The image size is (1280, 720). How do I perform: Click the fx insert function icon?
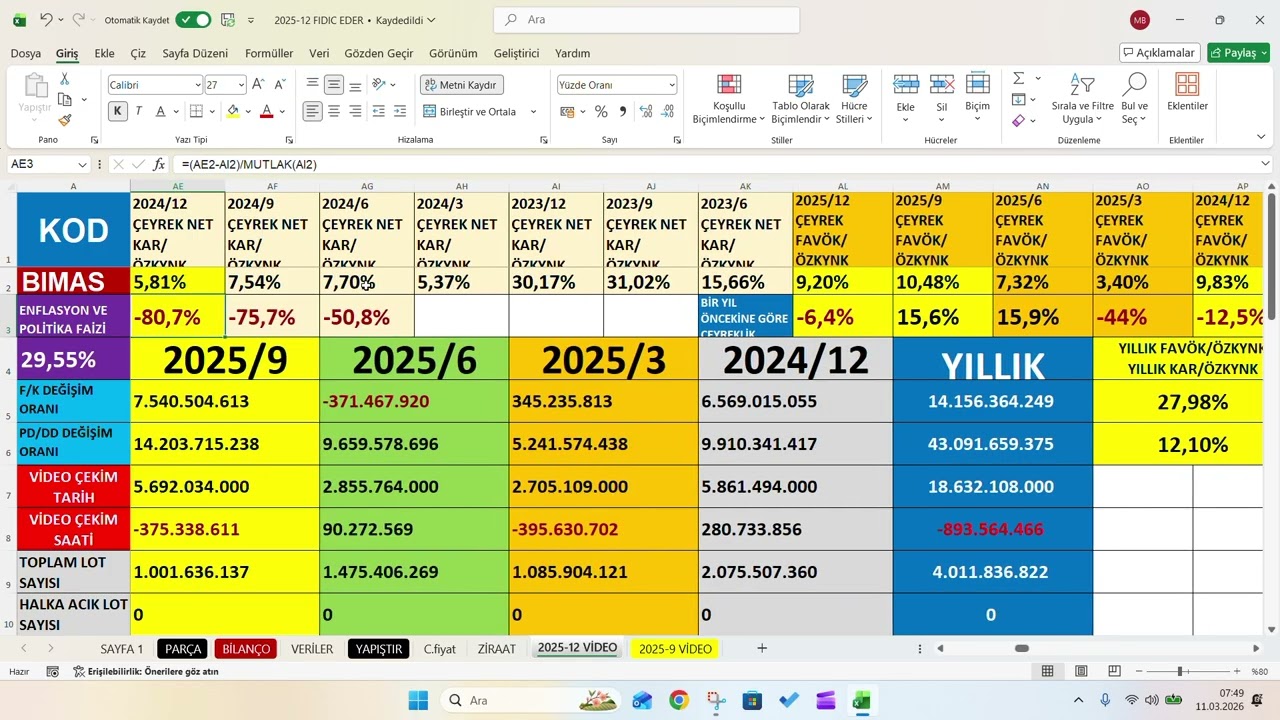(x=159, y=164)
